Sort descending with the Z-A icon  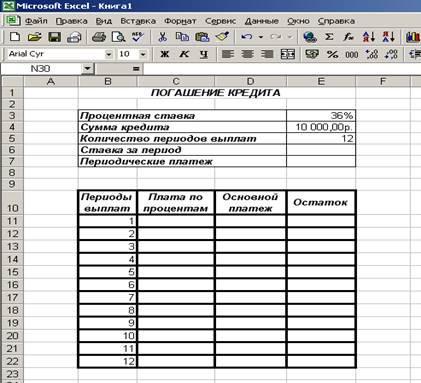click(x=389, y=37)
